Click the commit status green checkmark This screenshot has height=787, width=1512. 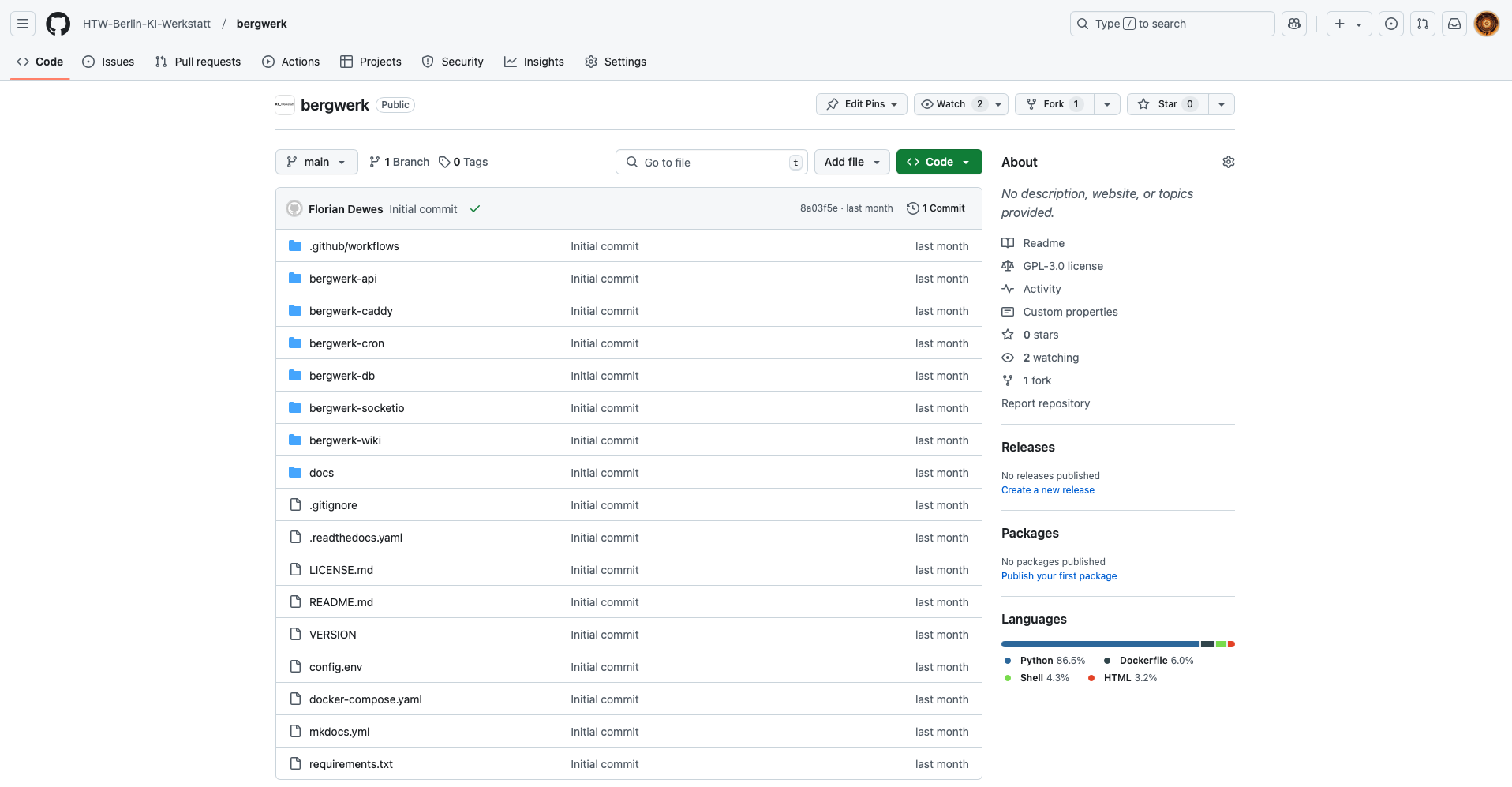(x=475, y=209)
